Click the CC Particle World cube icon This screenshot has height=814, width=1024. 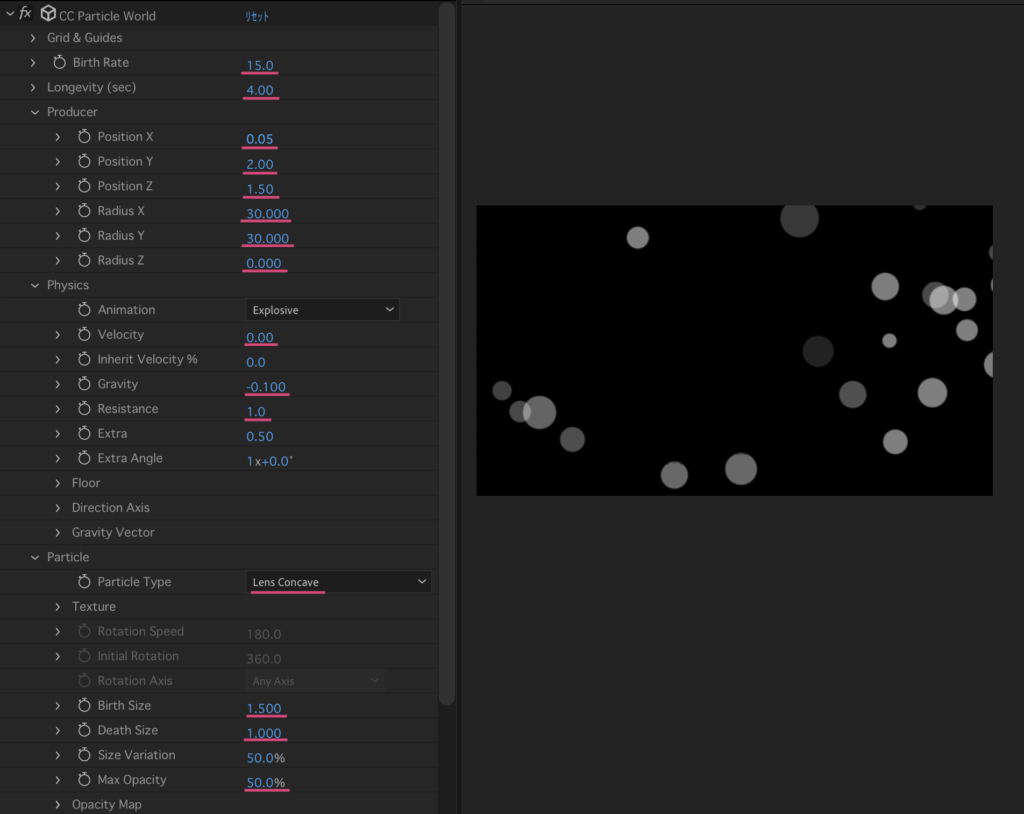click(x=48, y=14)
